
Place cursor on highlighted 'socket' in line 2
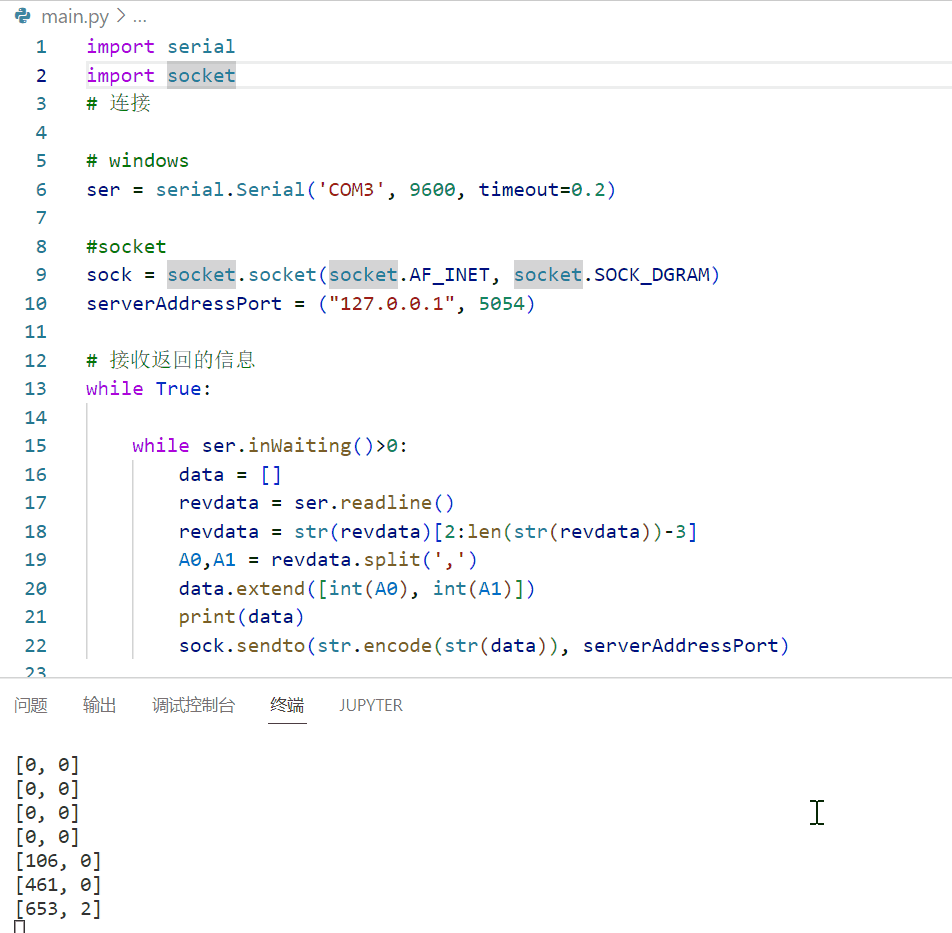pos(201,75)
